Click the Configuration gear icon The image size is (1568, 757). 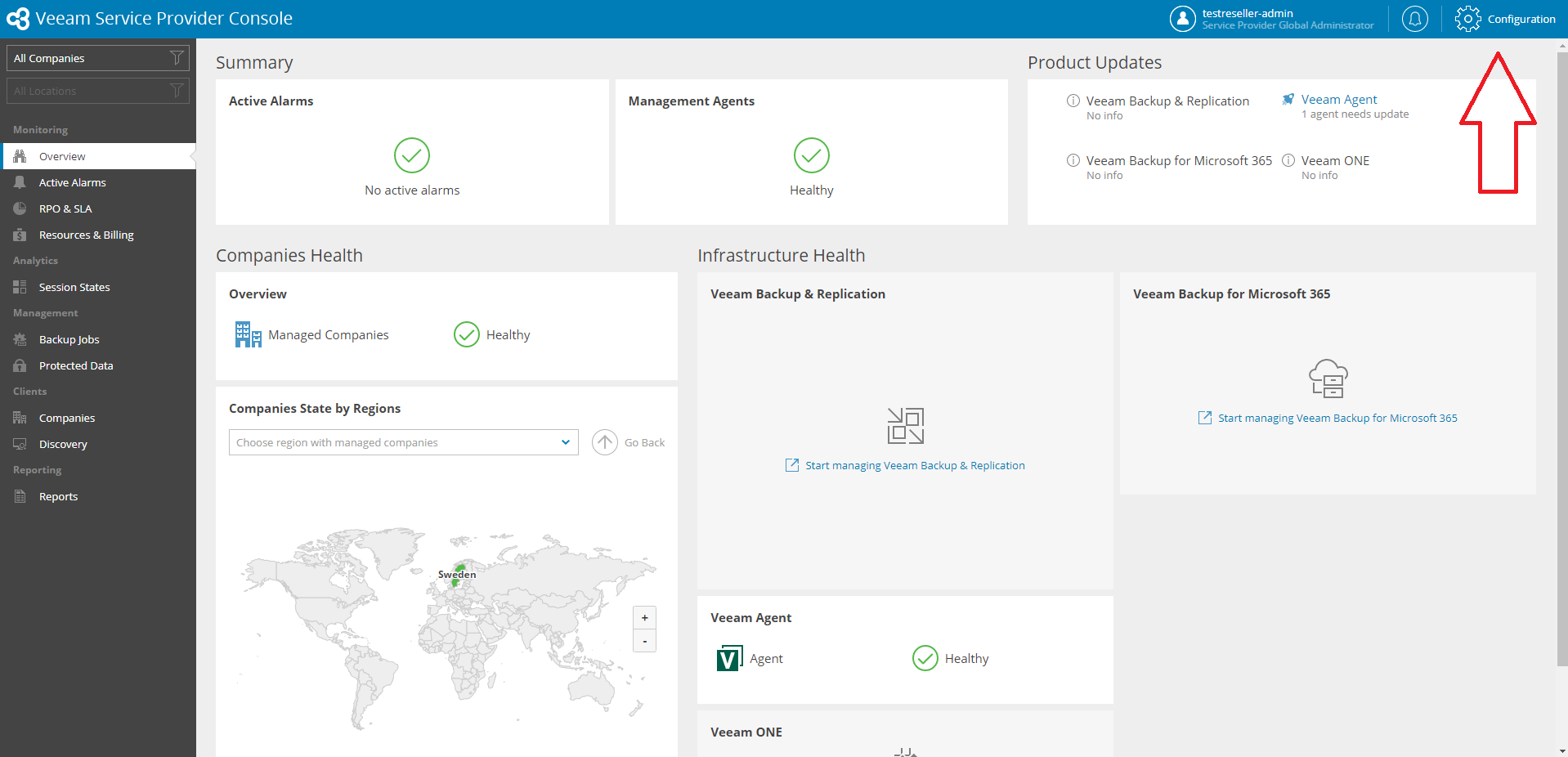(1467, 19)
